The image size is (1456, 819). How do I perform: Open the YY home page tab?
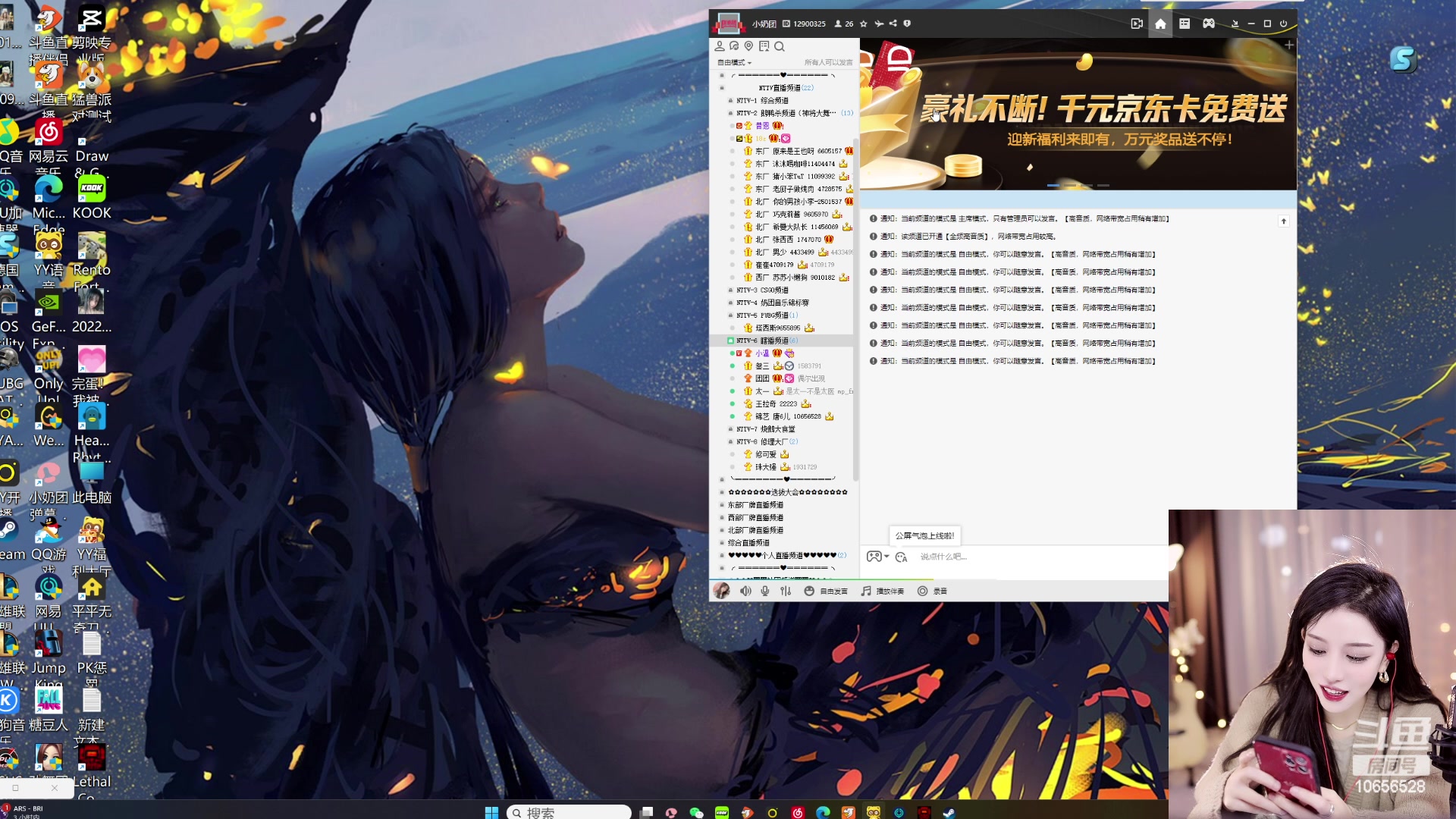(1160, 24)
